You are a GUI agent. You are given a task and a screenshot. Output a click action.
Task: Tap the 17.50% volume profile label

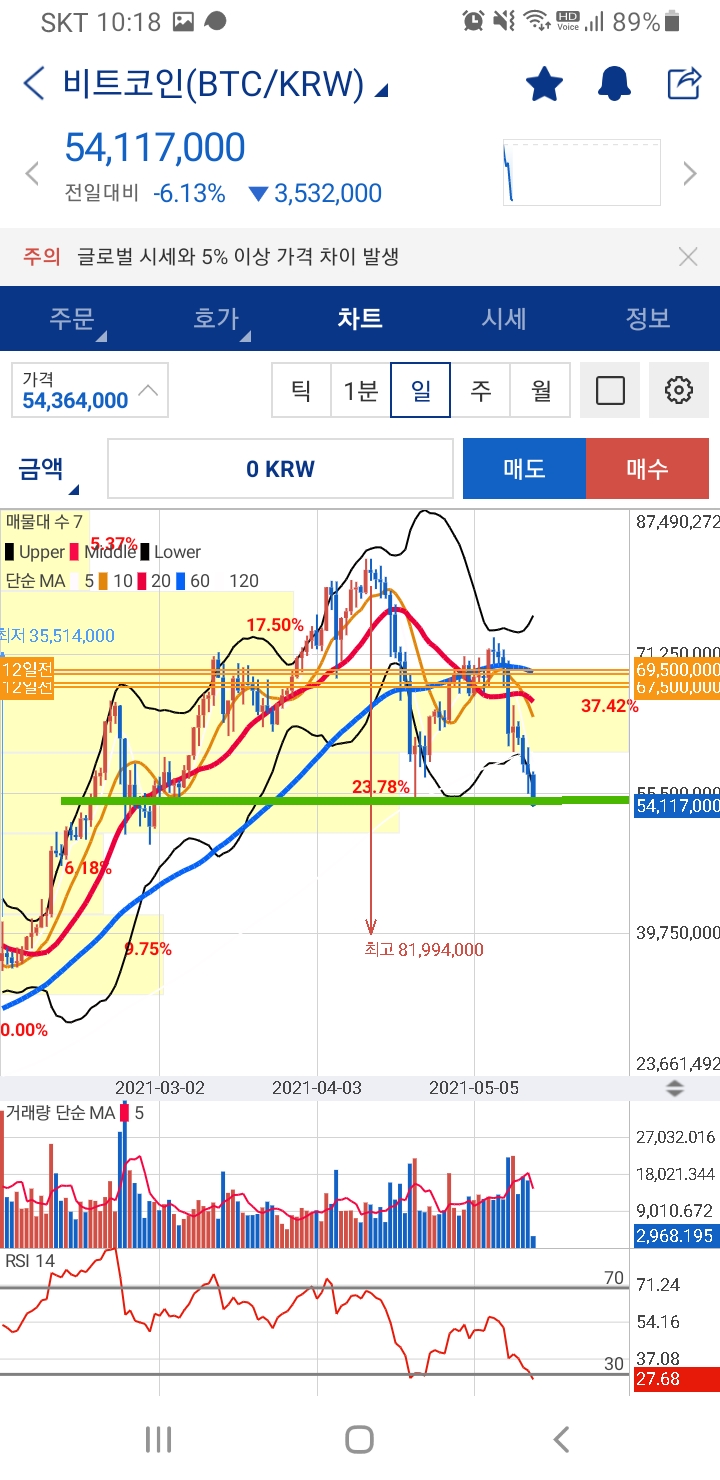(275, 625)
